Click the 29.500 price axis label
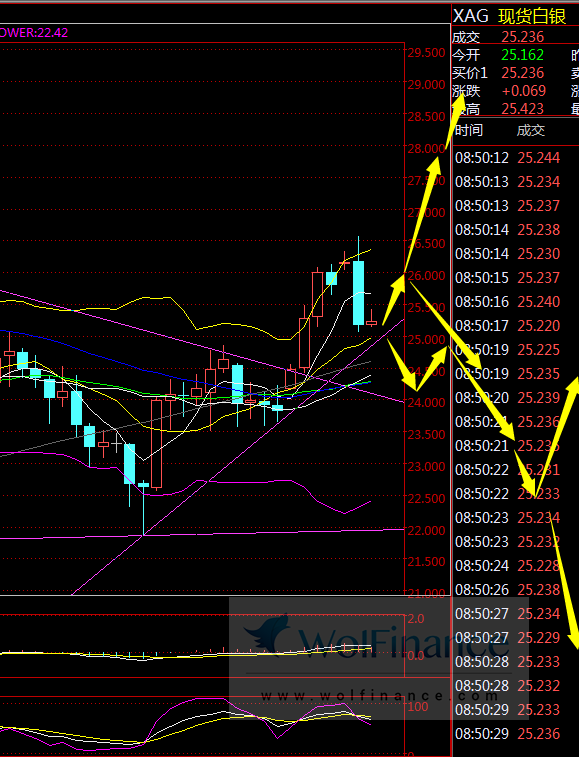The width and height of the screenshot is (579, 757). [x=426, y=53]
